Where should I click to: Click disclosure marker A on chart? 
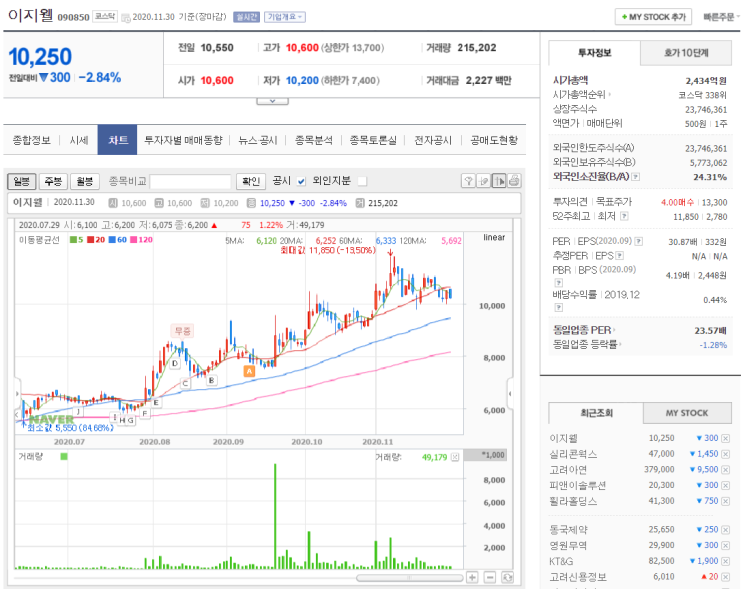pyautogui.click(x=249, y=371)
